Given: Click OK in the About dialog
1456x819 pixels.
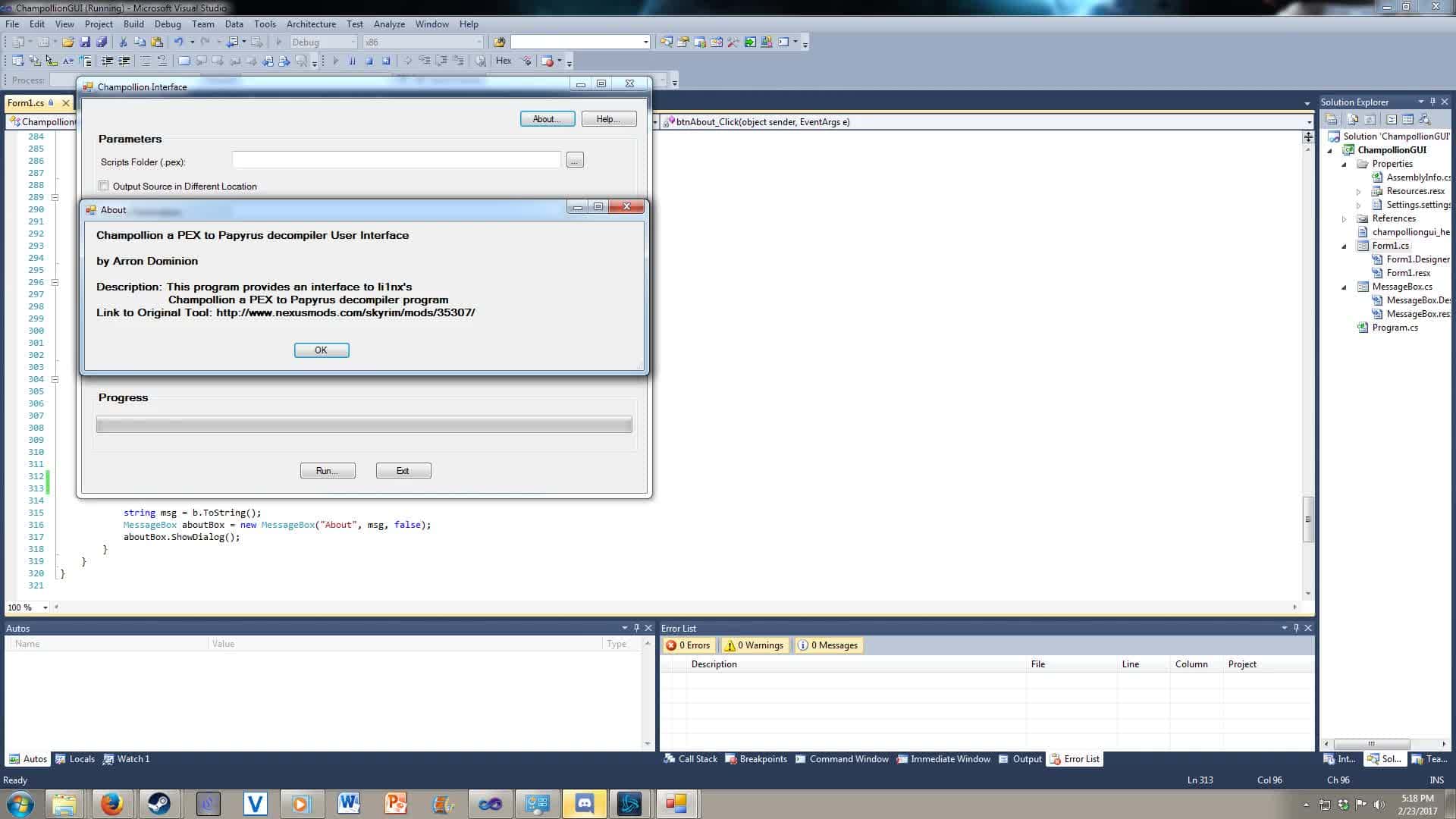Looking at the screenshot, I should coord(322,350).
